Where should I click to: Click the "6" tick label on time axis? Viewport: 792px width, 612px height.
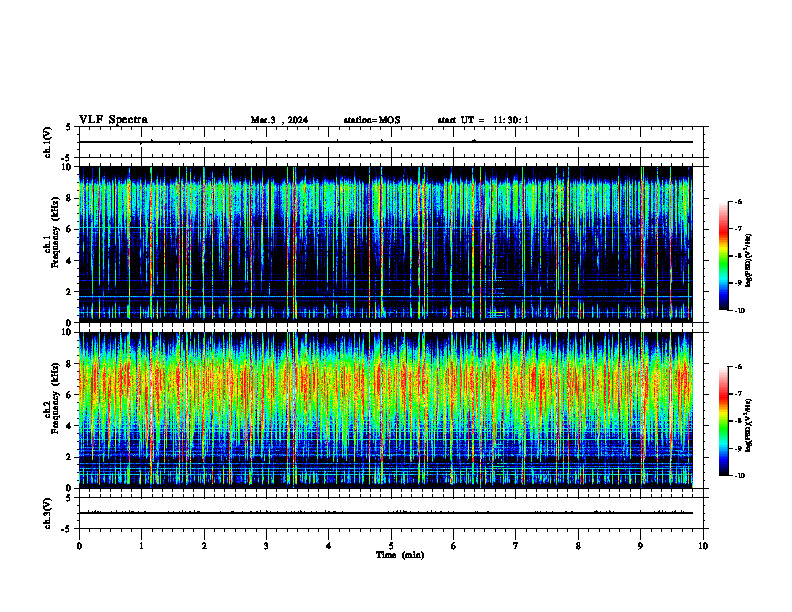pos(453,546)
